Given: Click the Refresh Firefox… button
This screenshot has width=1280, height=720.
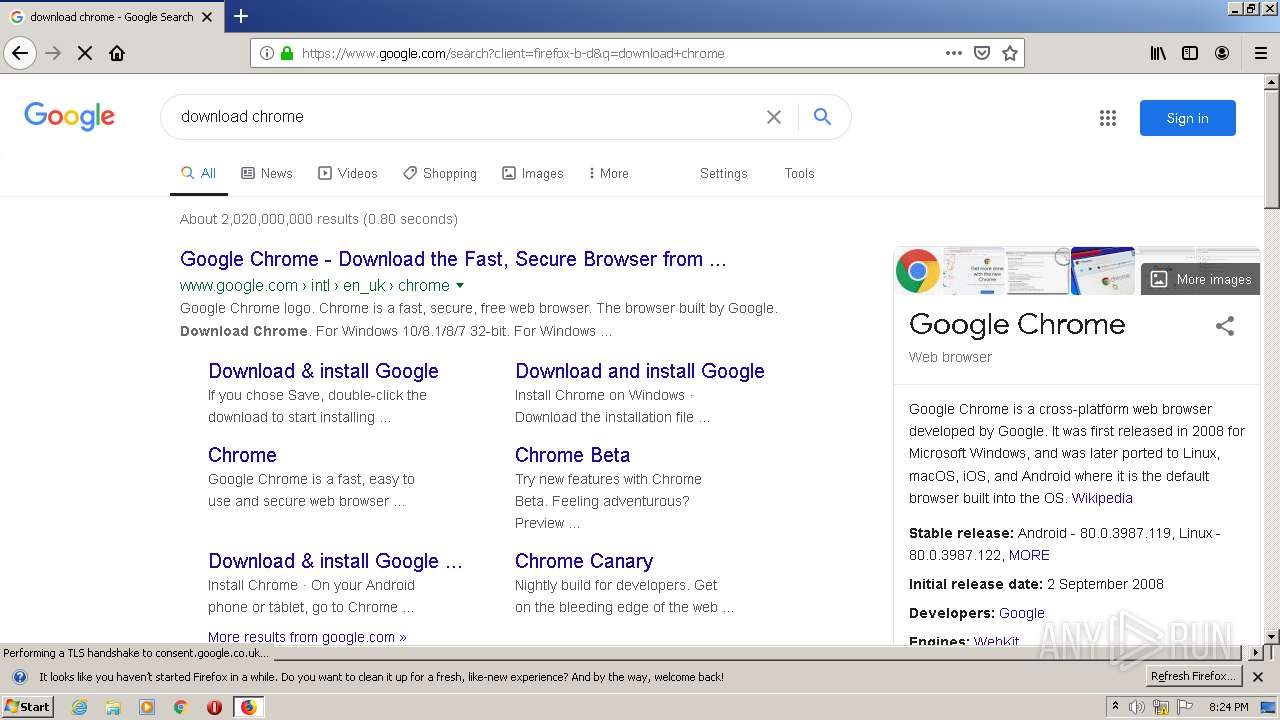Looking at the screenshot, I should (x=1194, y=677).
